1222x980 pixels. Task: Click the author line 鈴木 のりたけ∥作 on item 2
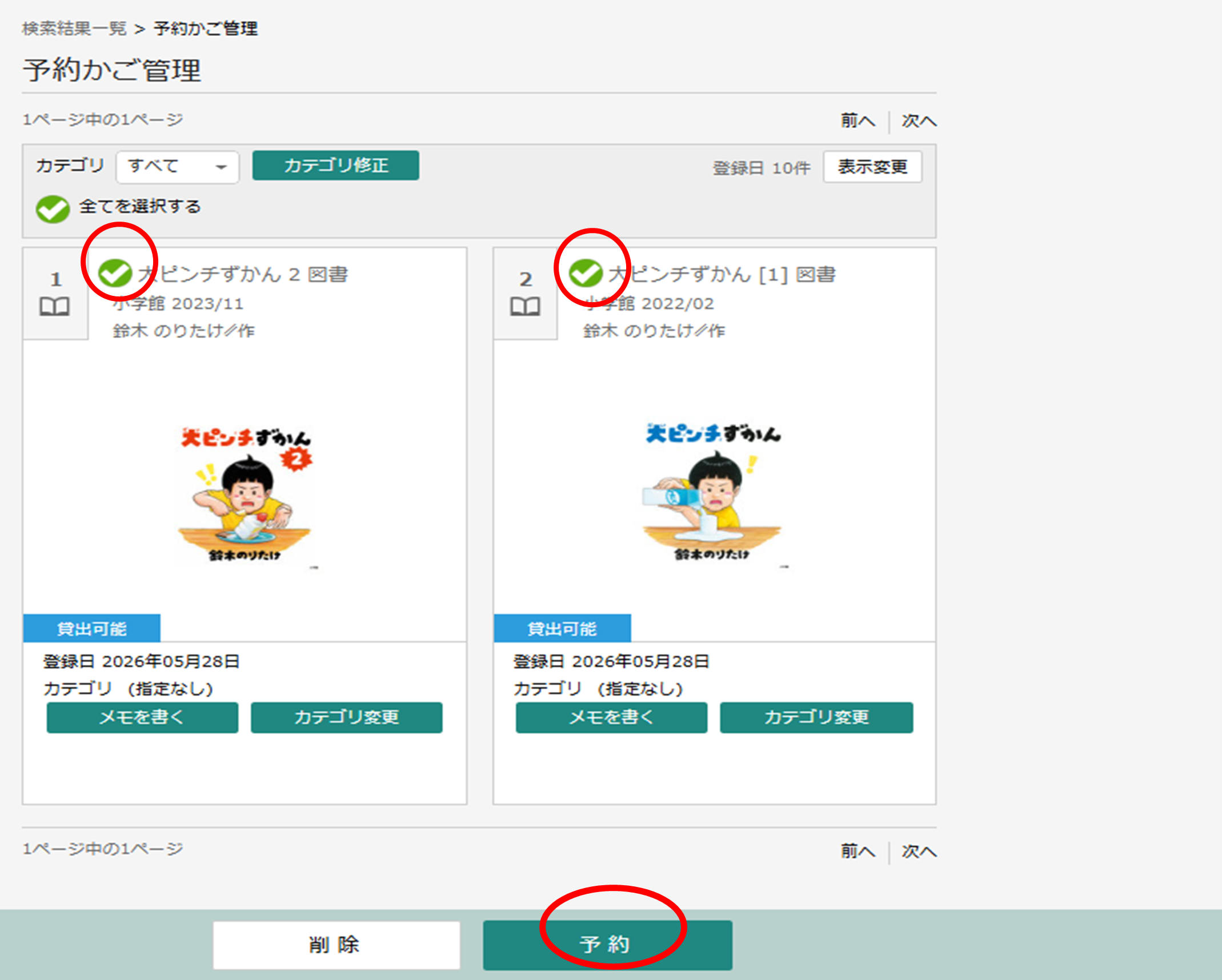(654, 331)
